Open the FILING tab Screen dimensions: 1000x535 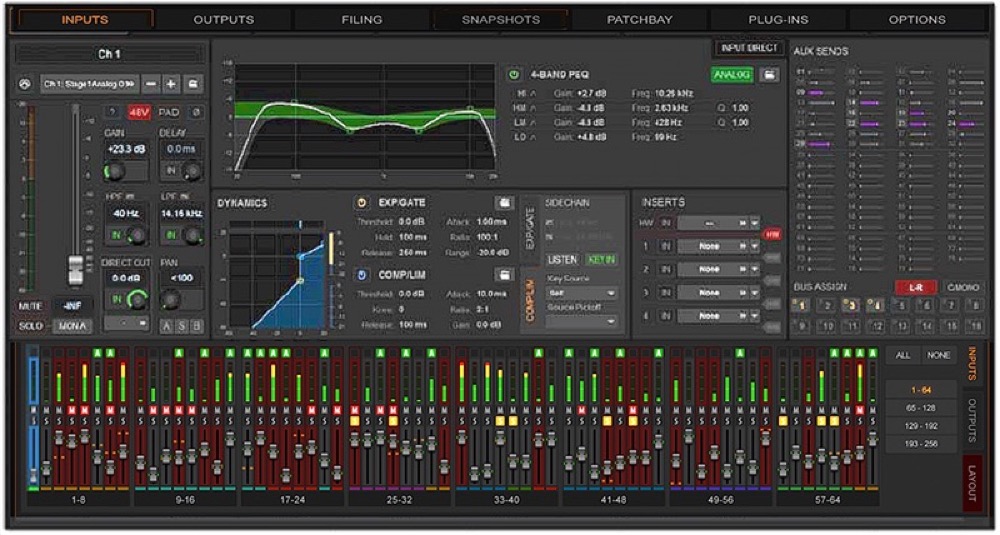[x=362, y=19]
